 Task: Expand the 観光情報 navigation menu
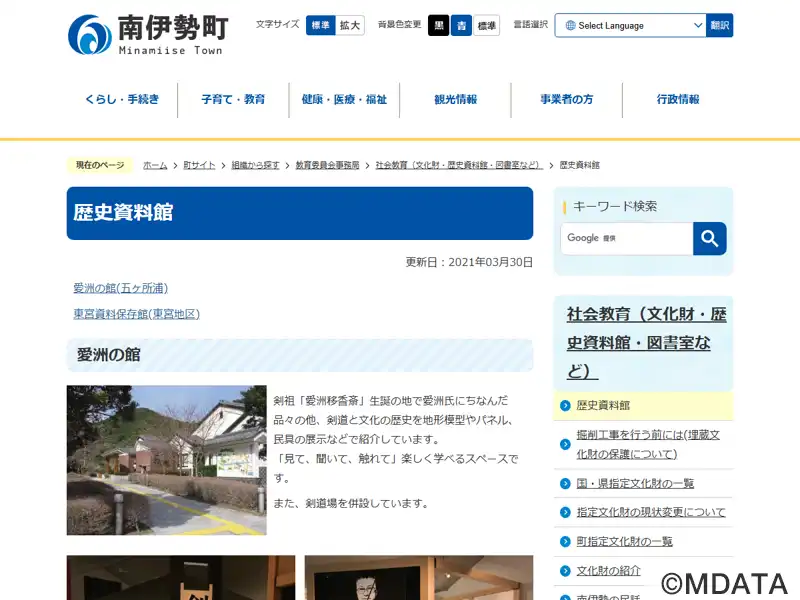pyautogui.click(x=455, y=100)
